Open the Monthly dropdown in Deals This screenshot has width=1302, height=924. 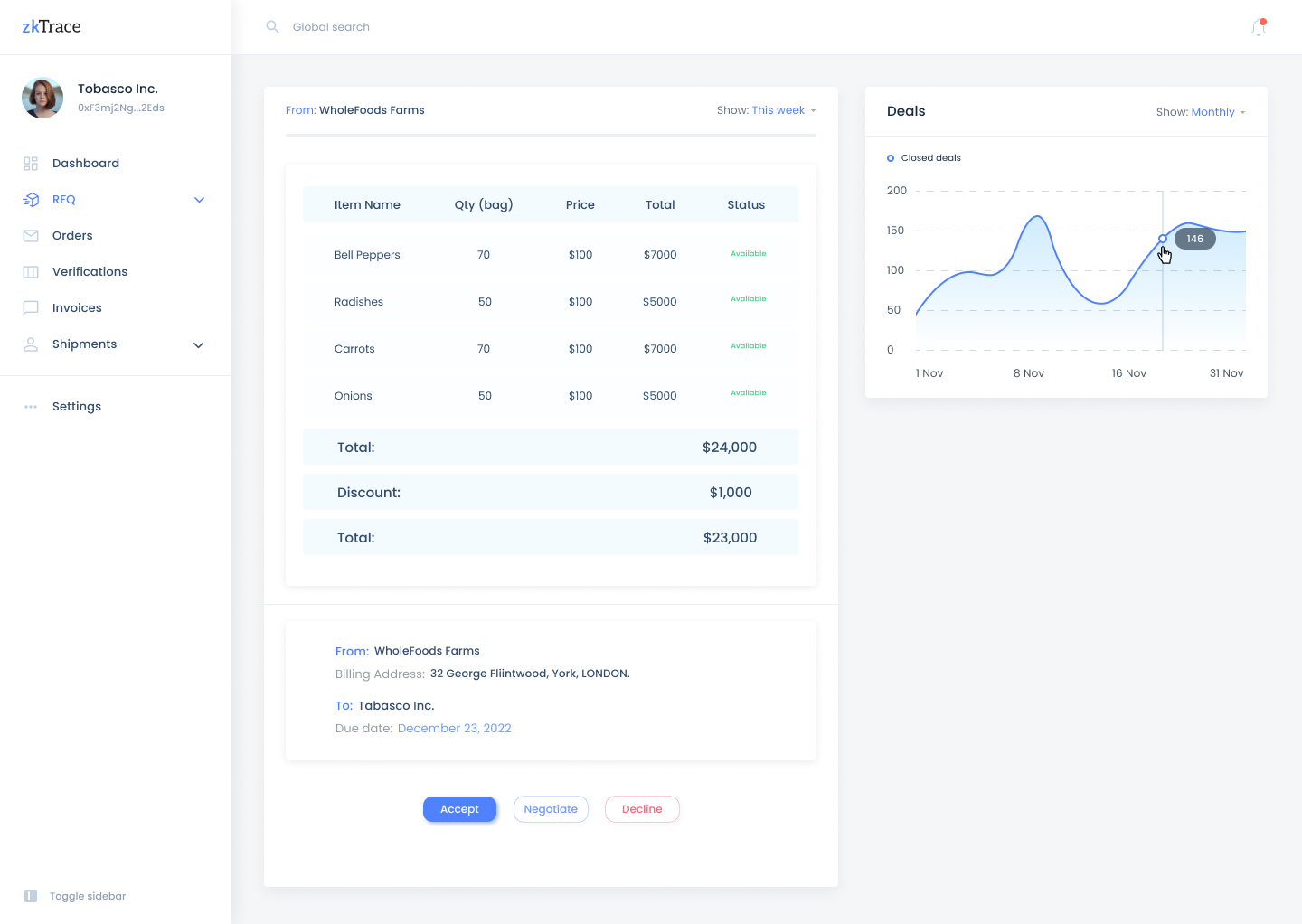pos(1218,112)
